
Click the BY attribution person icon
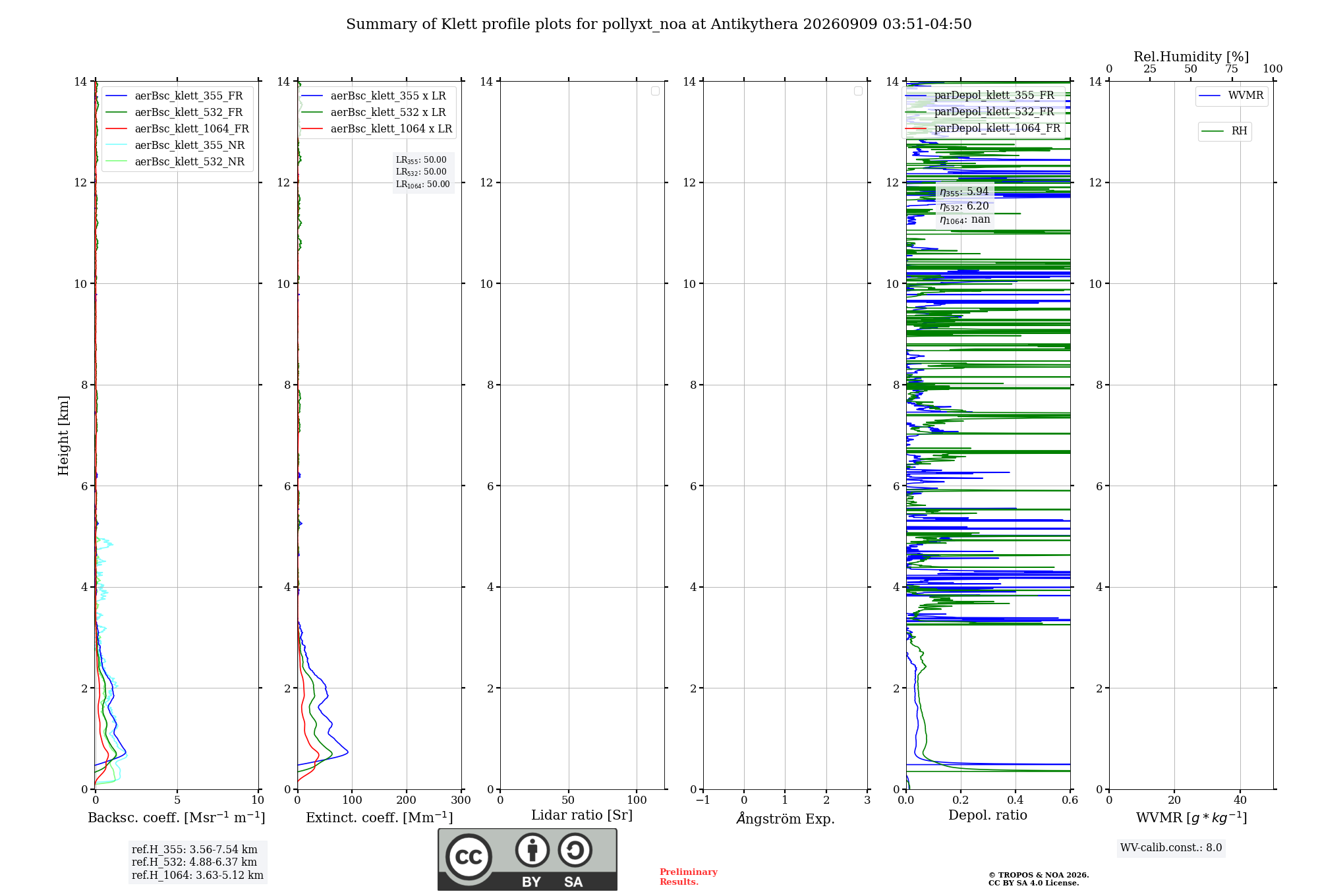coord(532,850)
